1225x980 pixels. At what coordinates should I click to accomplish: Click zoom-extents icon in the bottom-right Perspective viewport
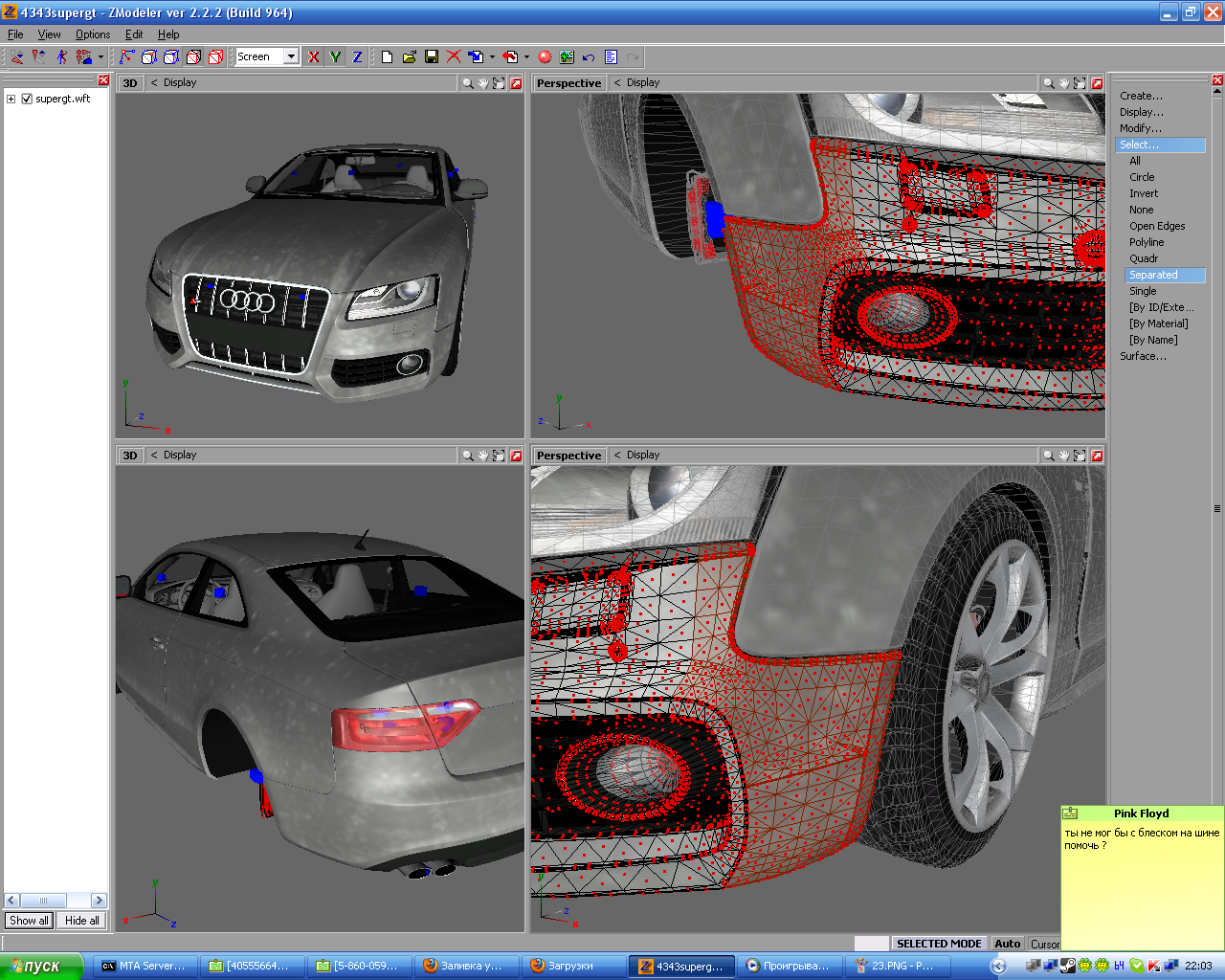(1080, 456)
